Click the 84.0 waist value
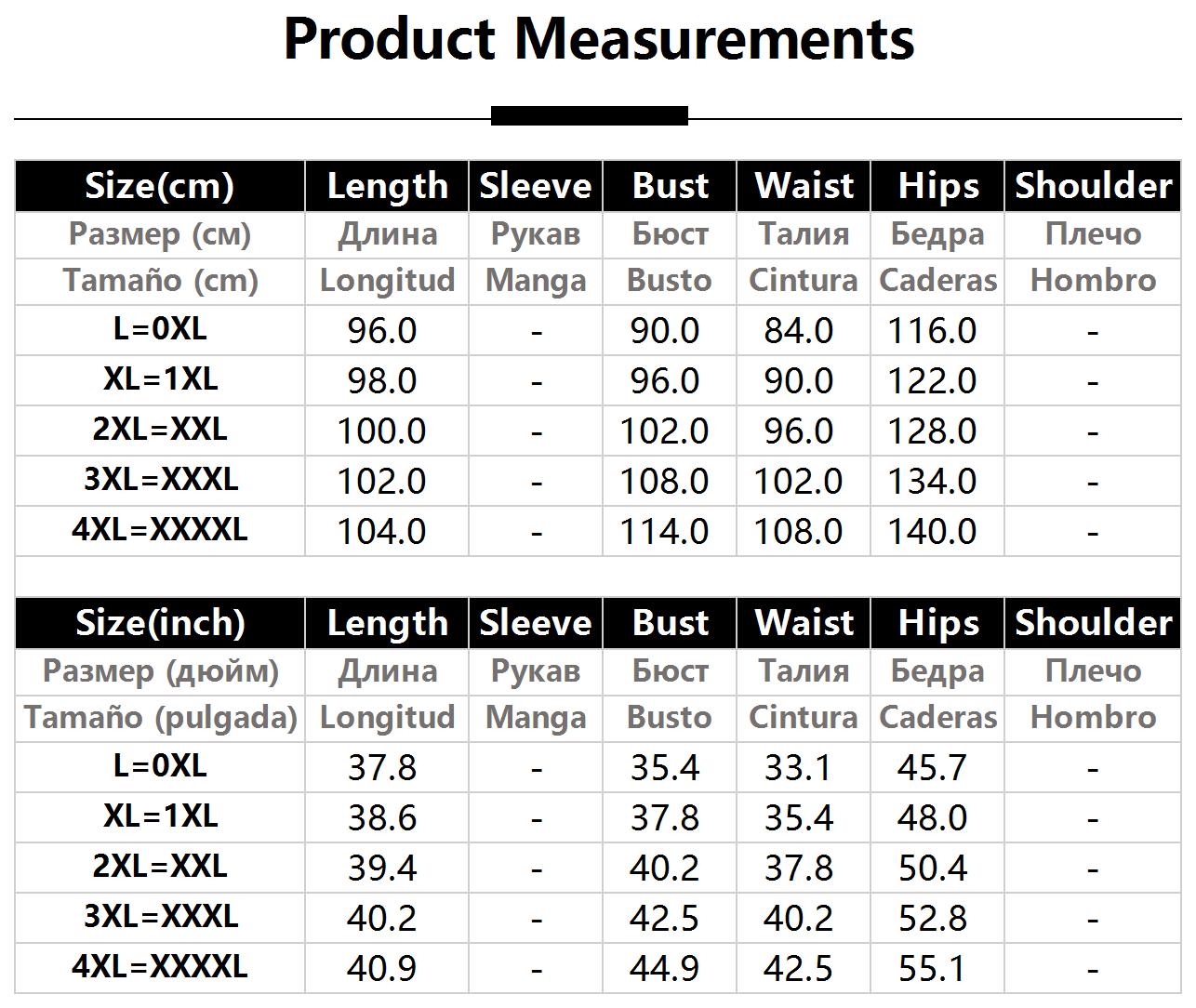Screen dimensions: 1196x1008 click(x=798, y=331)
